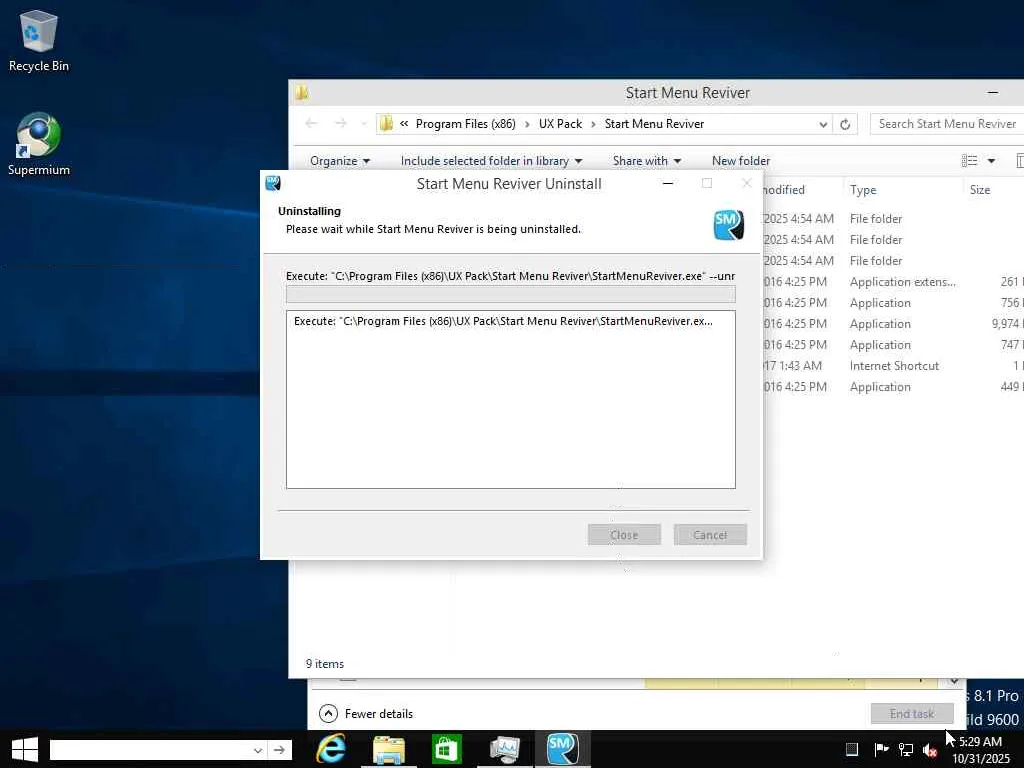Open Include selected folder in library menu
Viewport: 1024px width, 768px height.
(491, 161)
